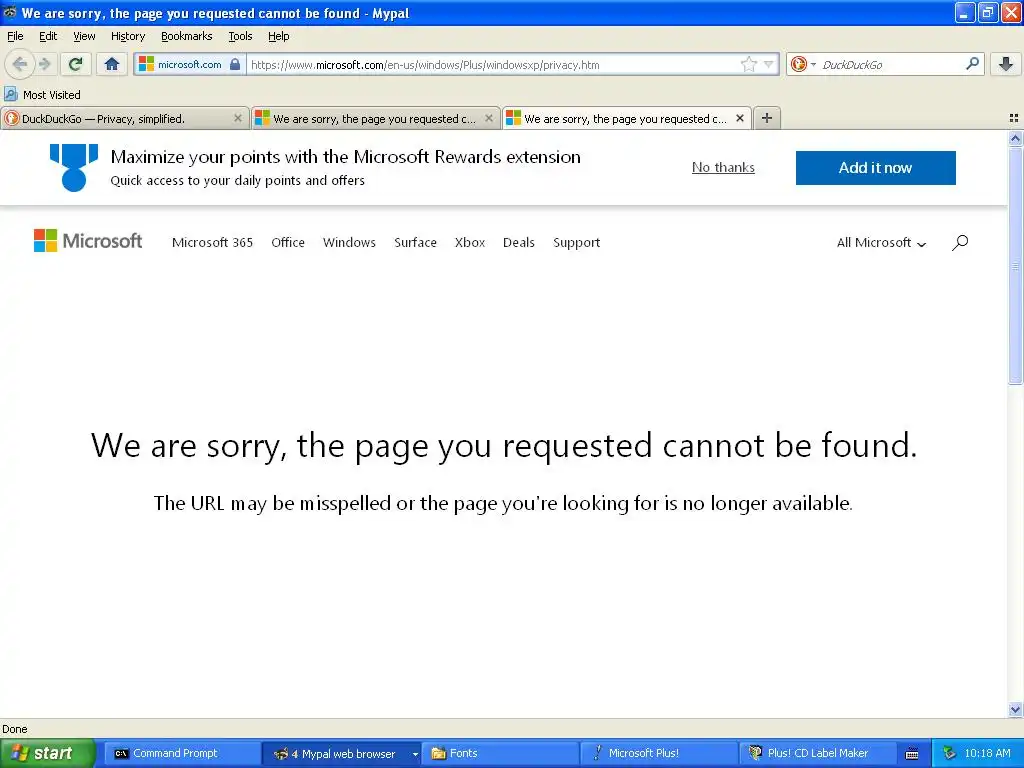Screen dimensions: 1024x768
Task: Open the Edit menu
Action: (x=48, y=37)
